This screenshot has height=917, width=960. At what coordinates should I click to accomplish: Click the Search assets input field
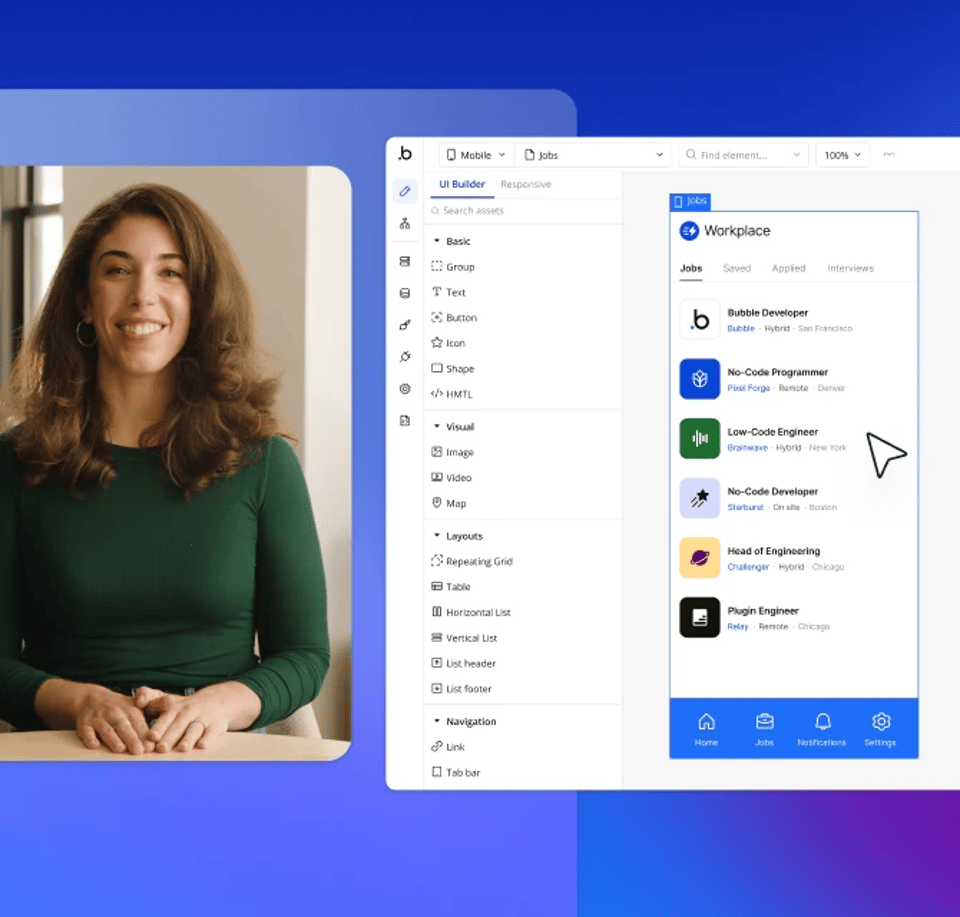tap(520, 211)
